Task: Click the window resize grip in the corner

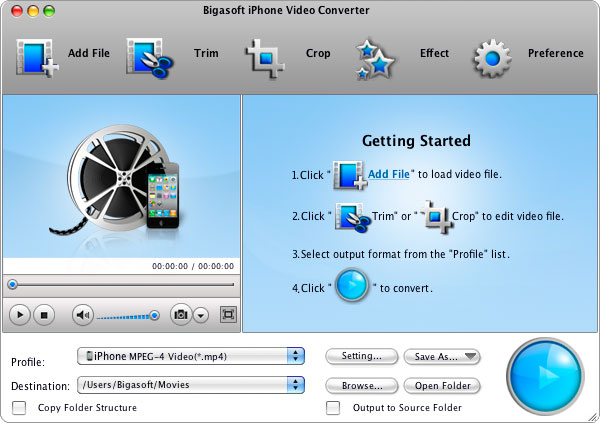Action: tap(593, 417)
